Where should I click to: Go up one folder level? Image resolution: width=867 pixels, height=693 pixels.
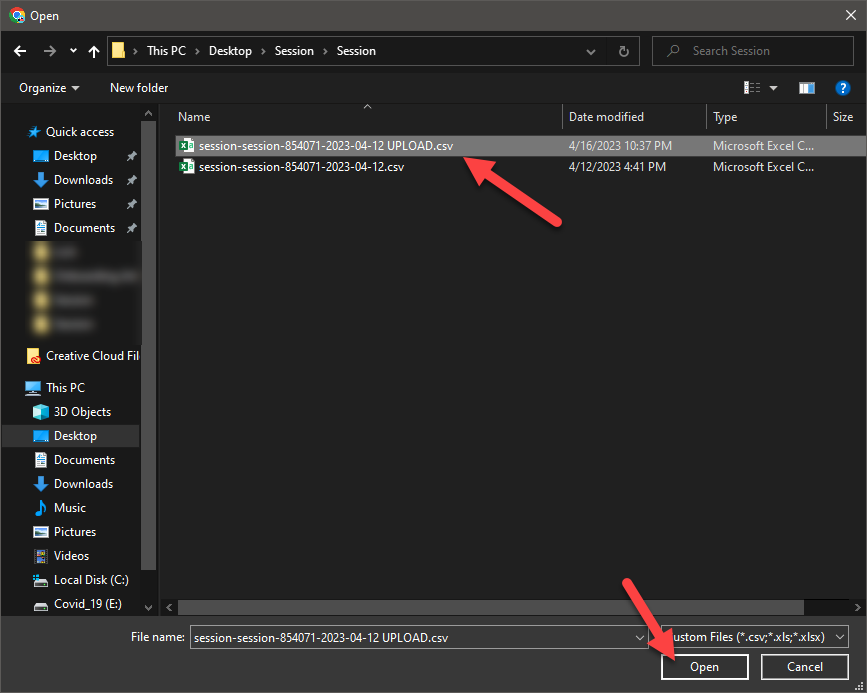click(94, 51)
